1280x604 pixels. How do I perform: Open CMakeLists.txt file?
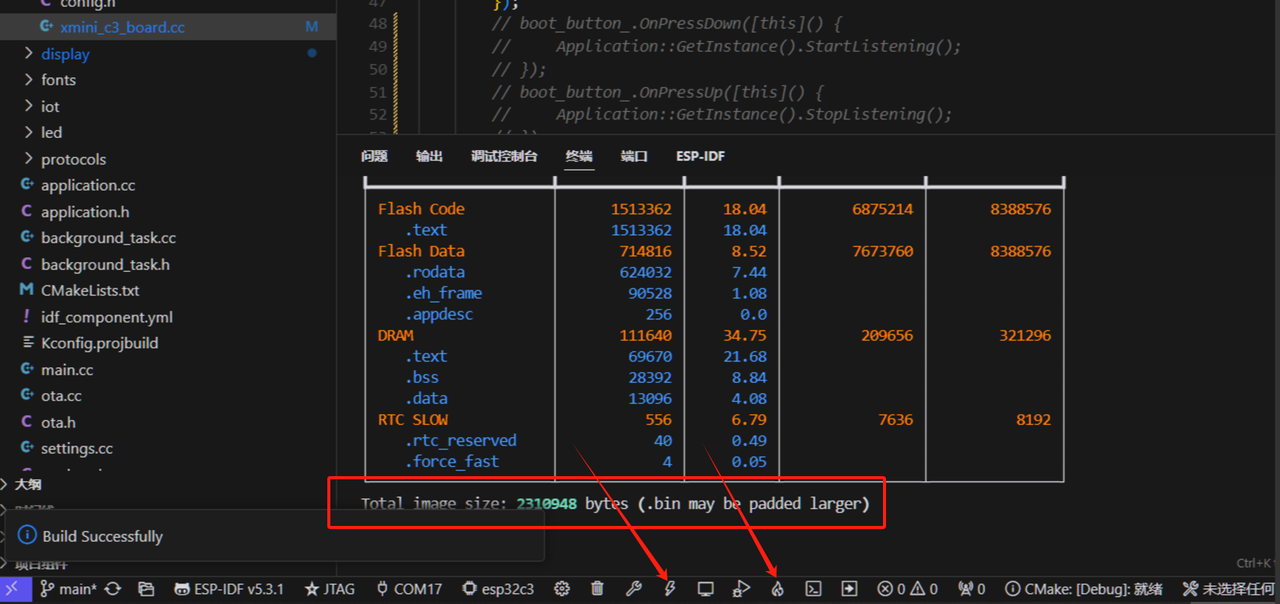click(90, 291)
